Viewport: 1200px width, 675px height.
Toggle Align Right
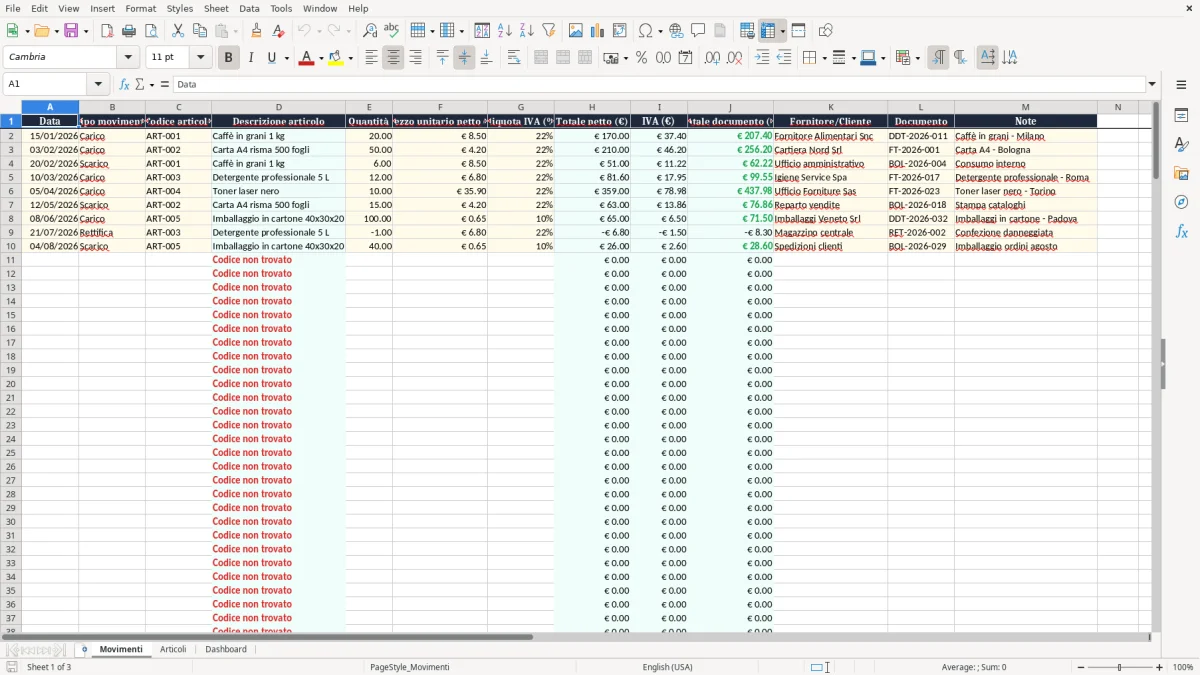(415, 58)
